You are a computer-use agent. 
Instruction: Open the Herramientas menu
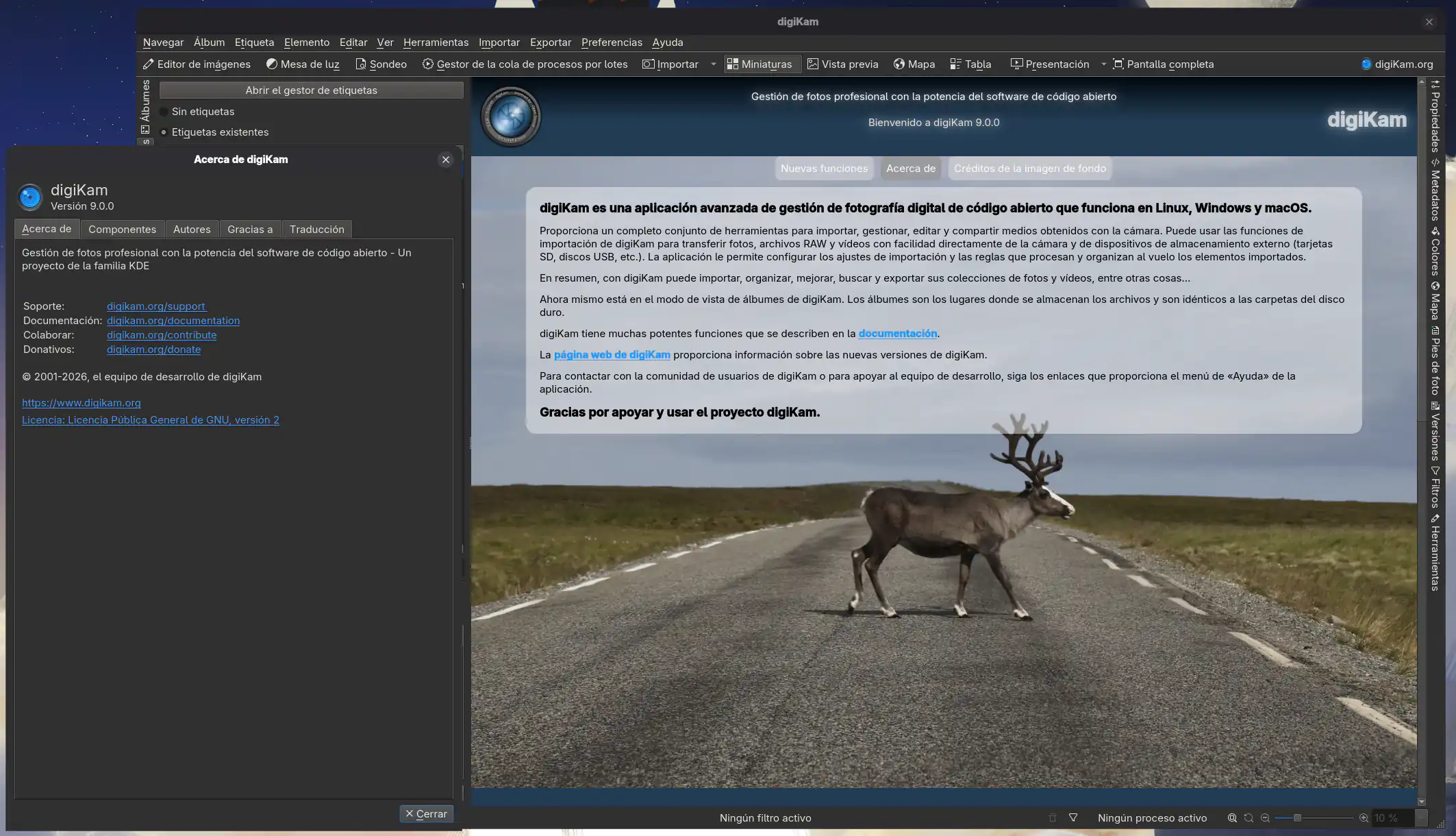(436, 42)
